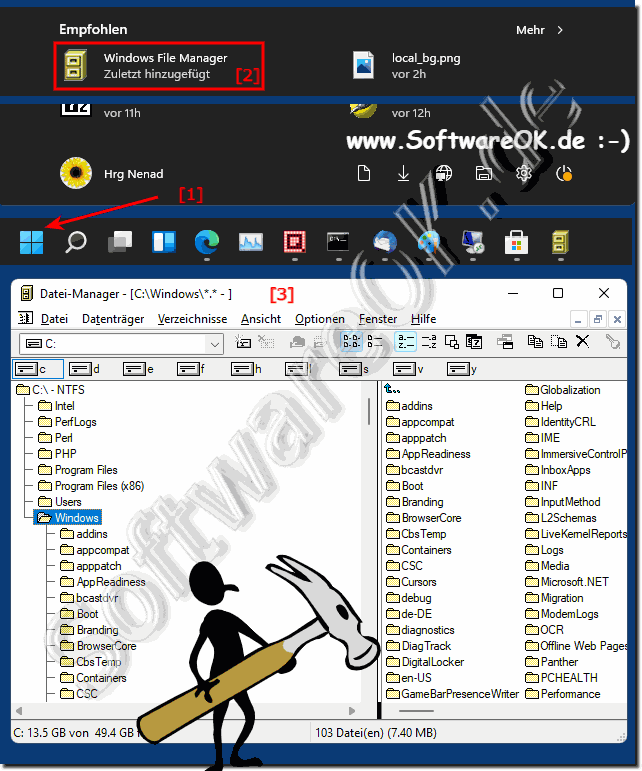Launch Microsoft Edge from the taskbar

coord(207,242)
